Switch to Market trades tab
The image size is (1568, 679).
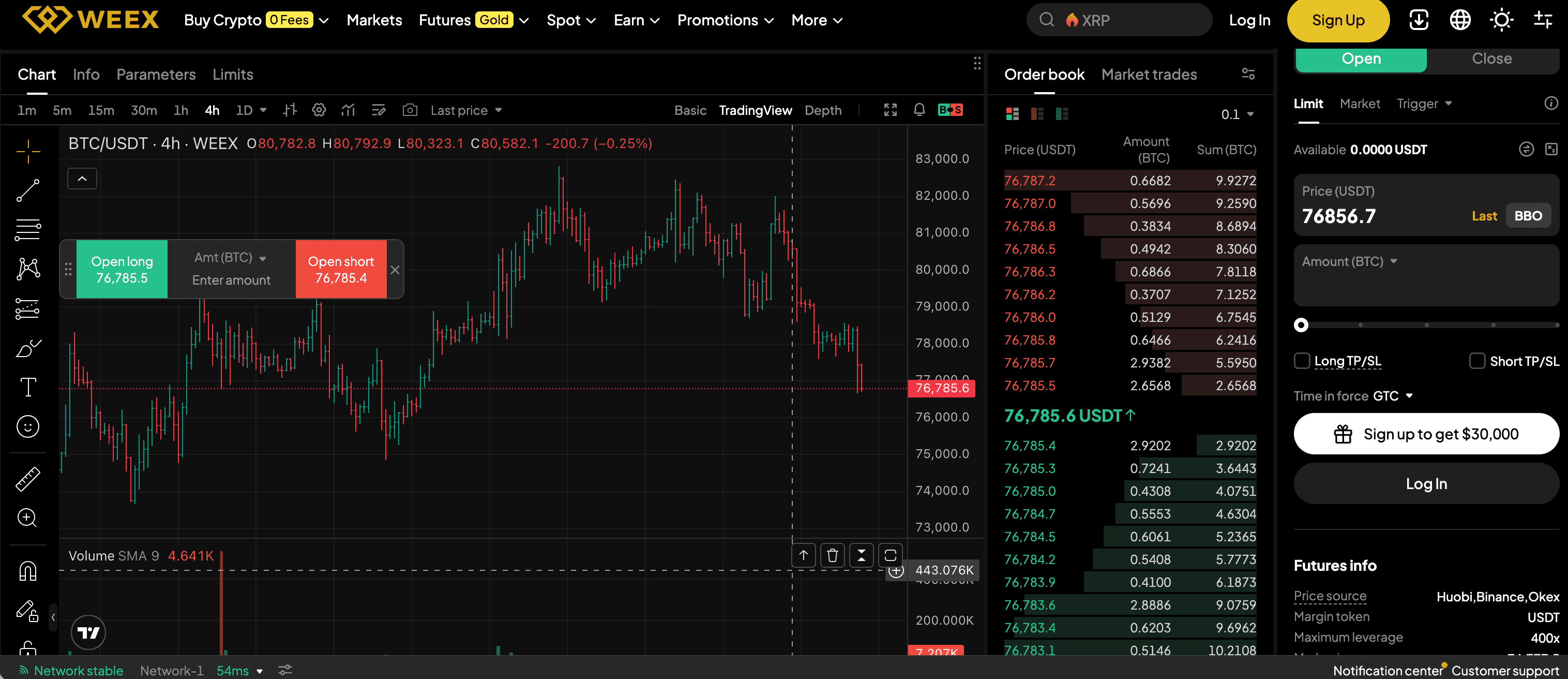1149,75
